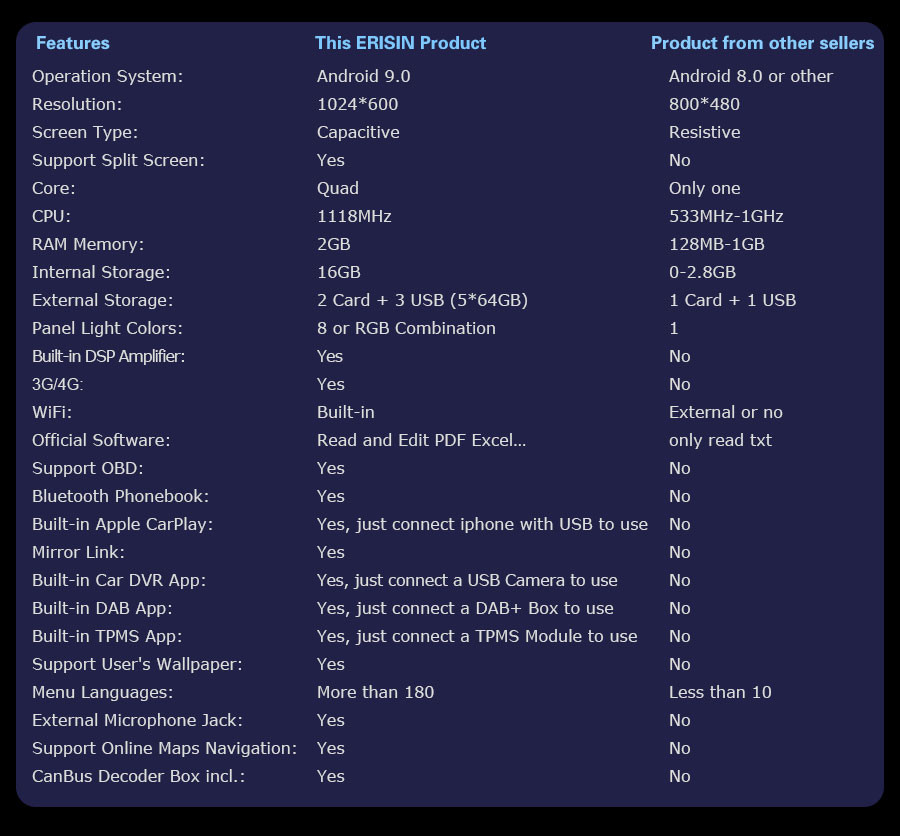Select the Capacitive screen type text

(358, 133)
